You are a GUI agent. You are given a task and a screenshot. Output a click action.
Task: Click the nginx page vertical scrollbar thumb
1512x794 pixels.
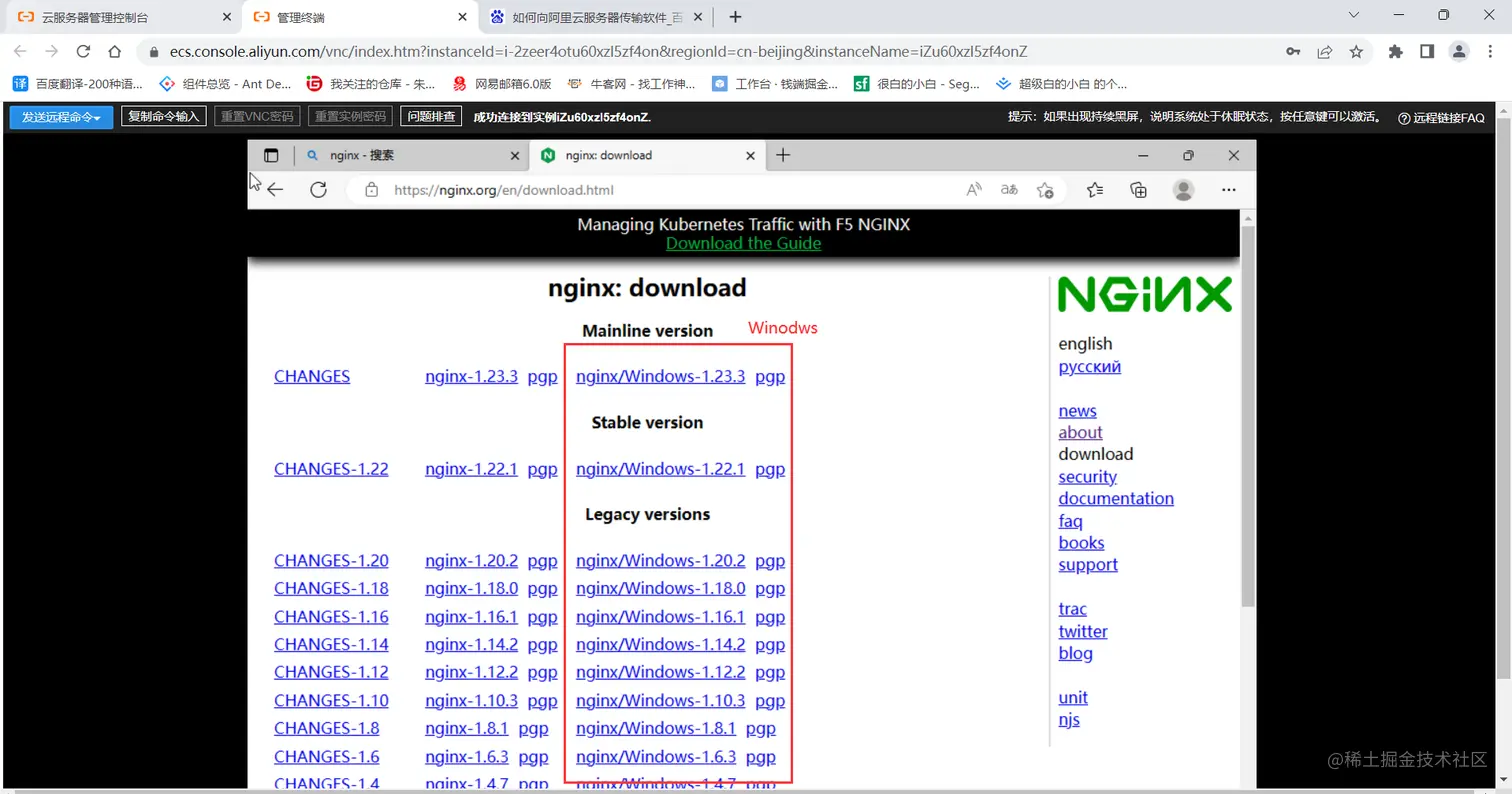point(1247,415)
